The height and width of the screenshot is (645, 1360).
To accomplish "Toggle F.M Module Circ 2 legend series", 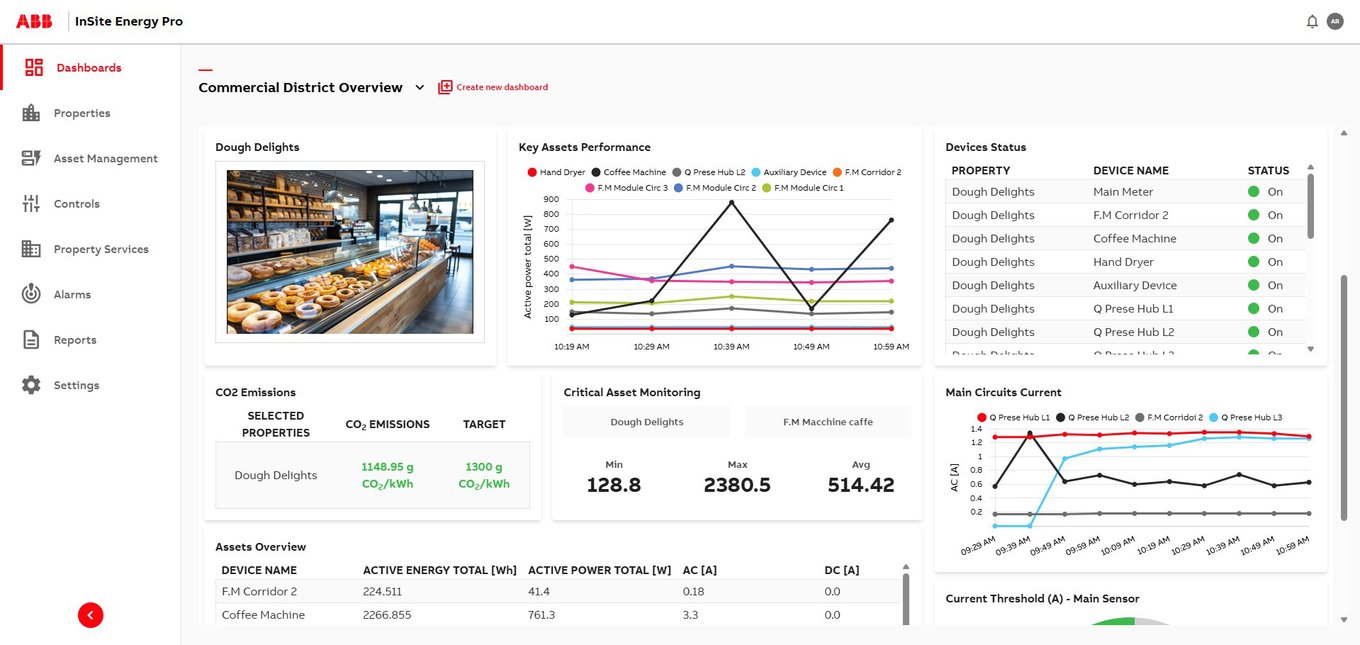I will coord(714,188).
